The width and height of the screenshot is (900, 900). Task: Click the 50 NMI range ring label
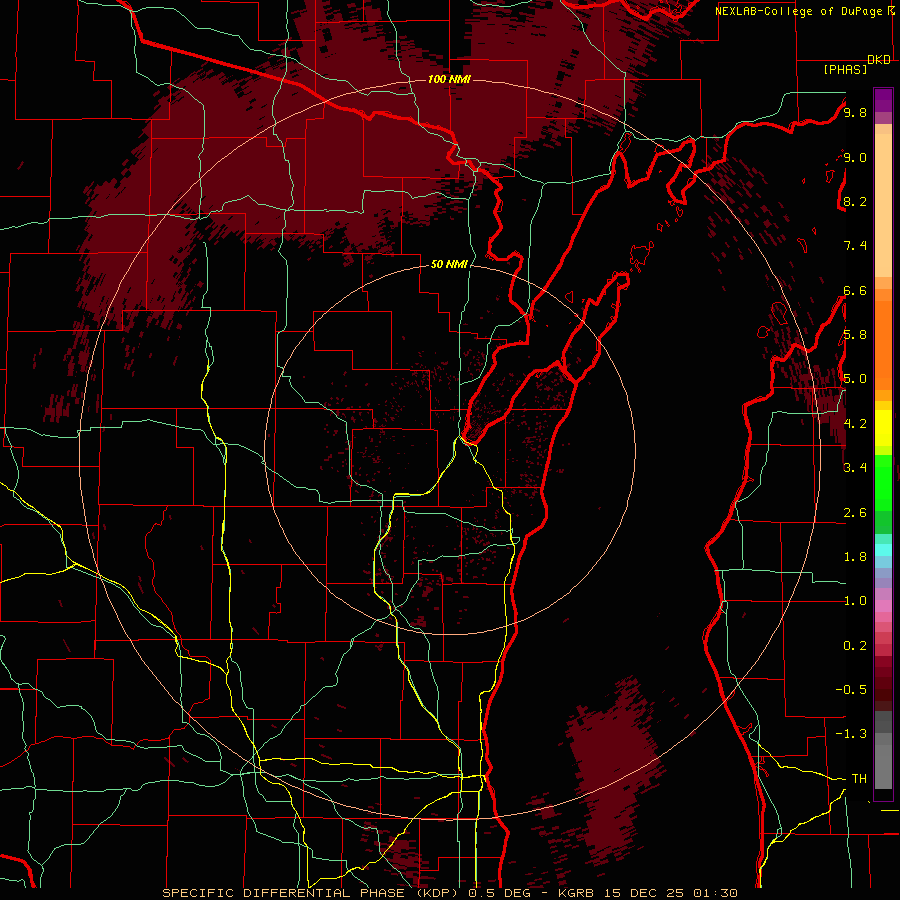click(449, 264)
